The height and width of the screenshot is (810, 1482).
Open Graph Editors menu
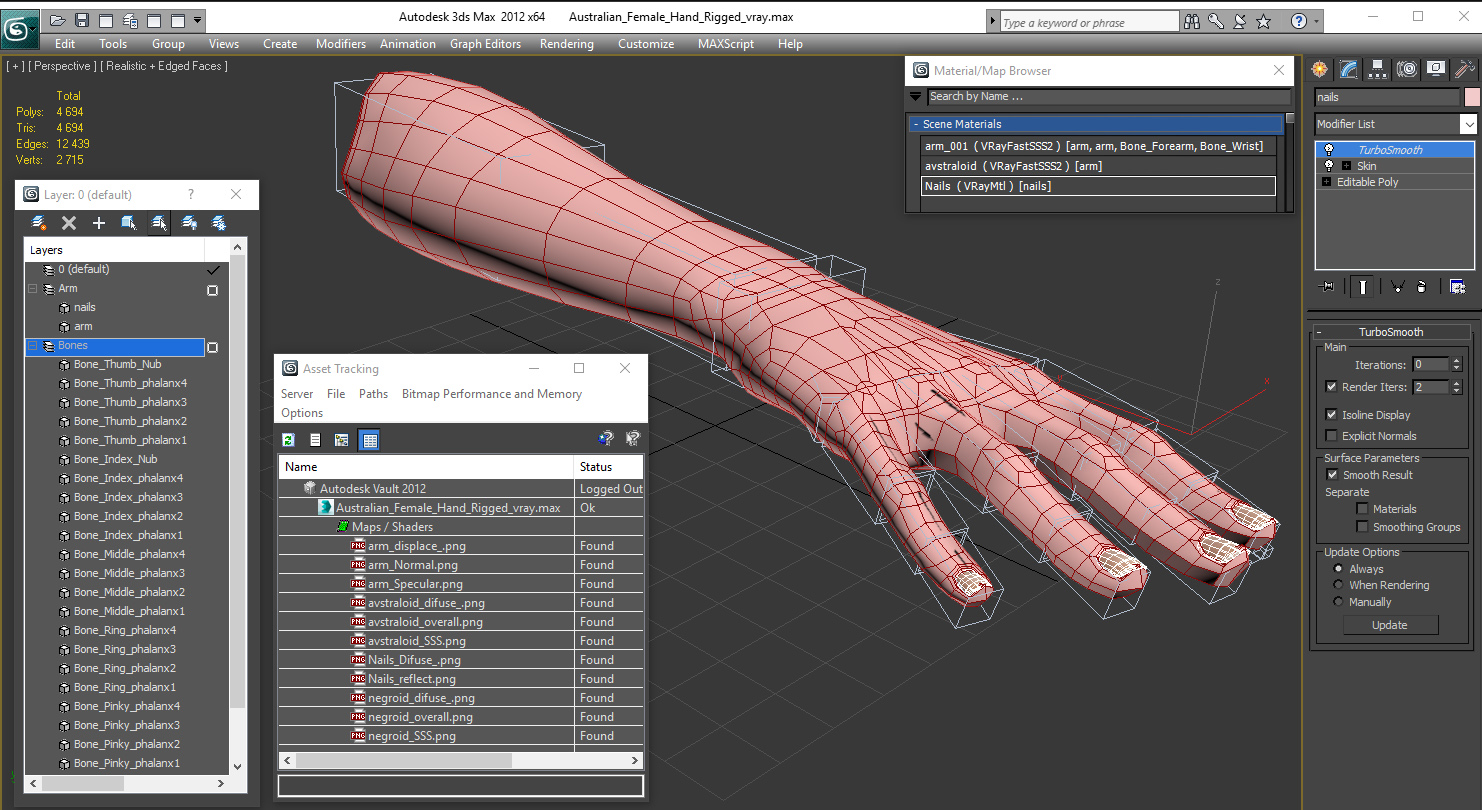pyautogui.click(x=485, y=44)
